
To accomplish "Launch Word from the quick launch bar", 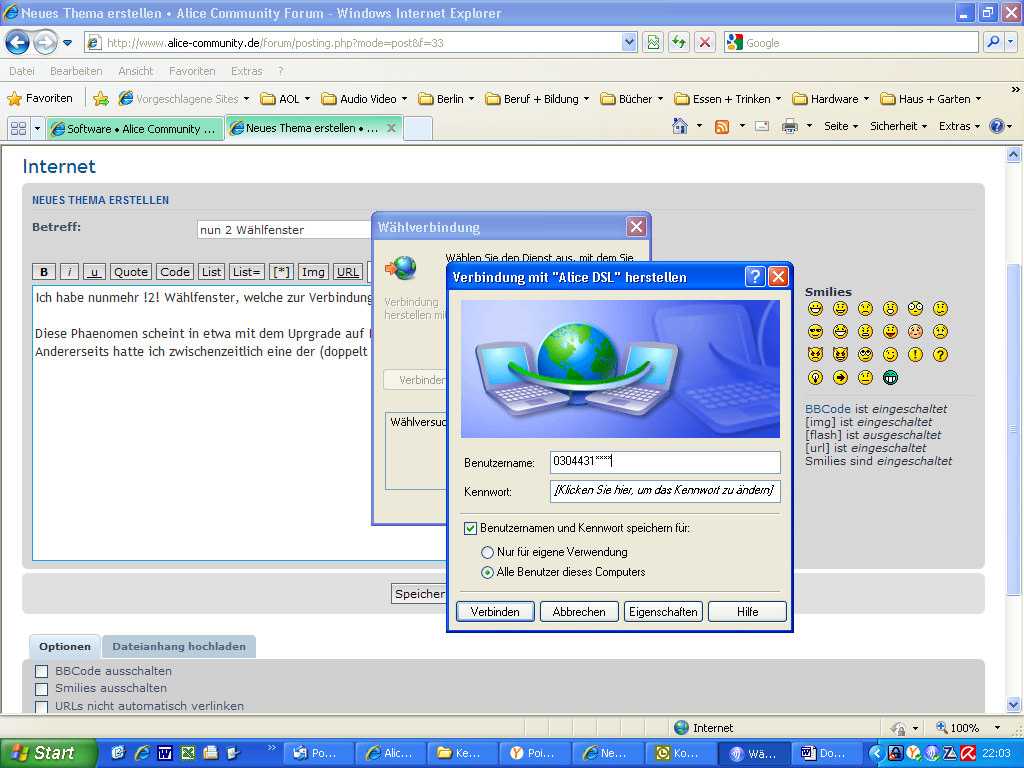I will point(163,753).
